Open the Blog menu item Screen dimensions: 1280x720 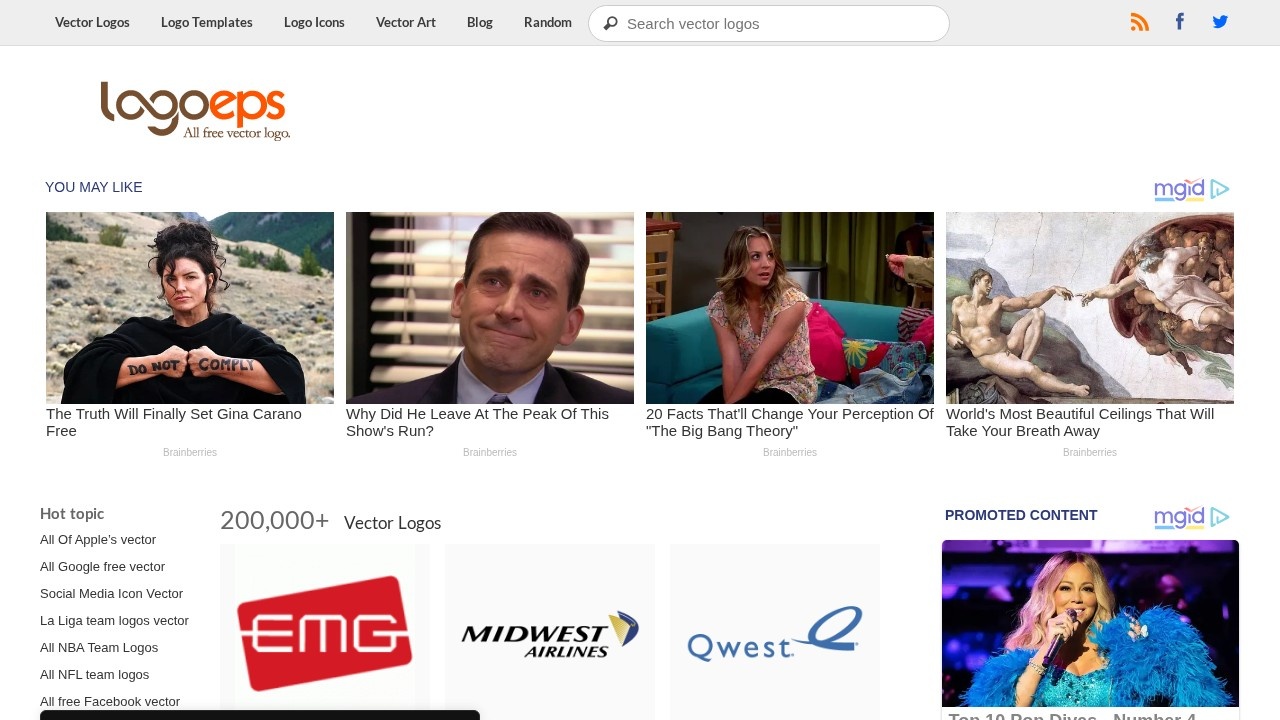[x=480, y=22]
